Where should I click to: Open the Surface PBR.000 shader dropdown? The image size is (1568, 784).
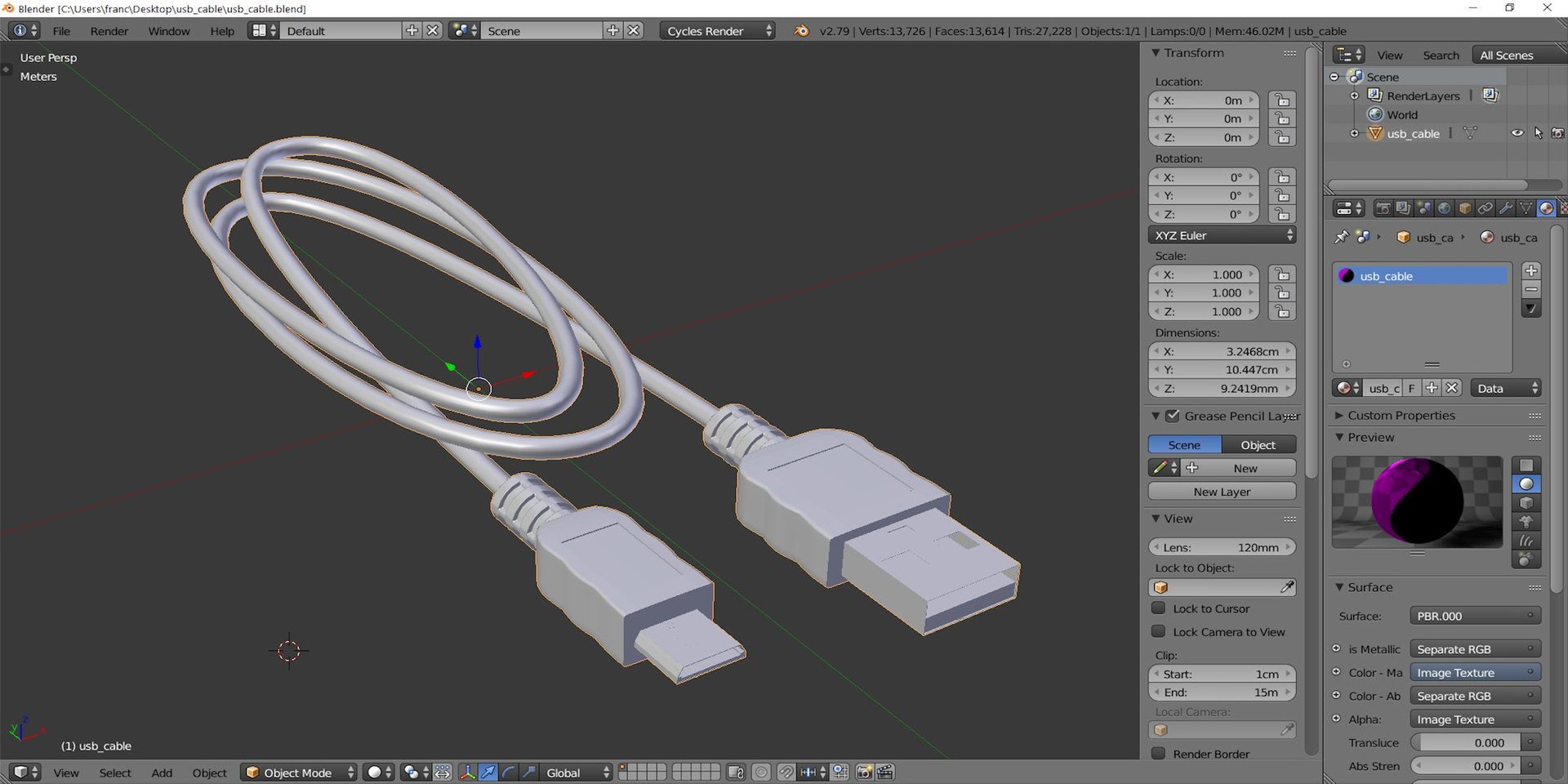point(1475,616)
